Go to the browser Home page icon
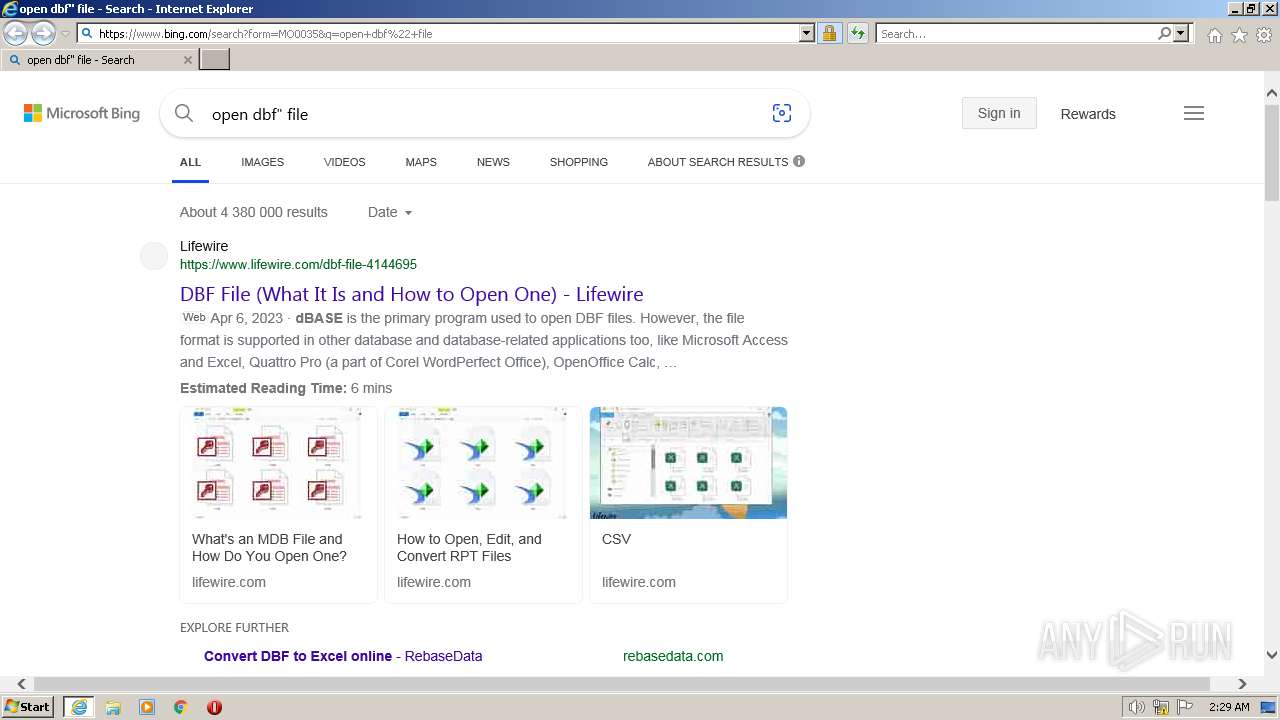The width and height of the screenshot is (1280, 720). pos(1214,34)
